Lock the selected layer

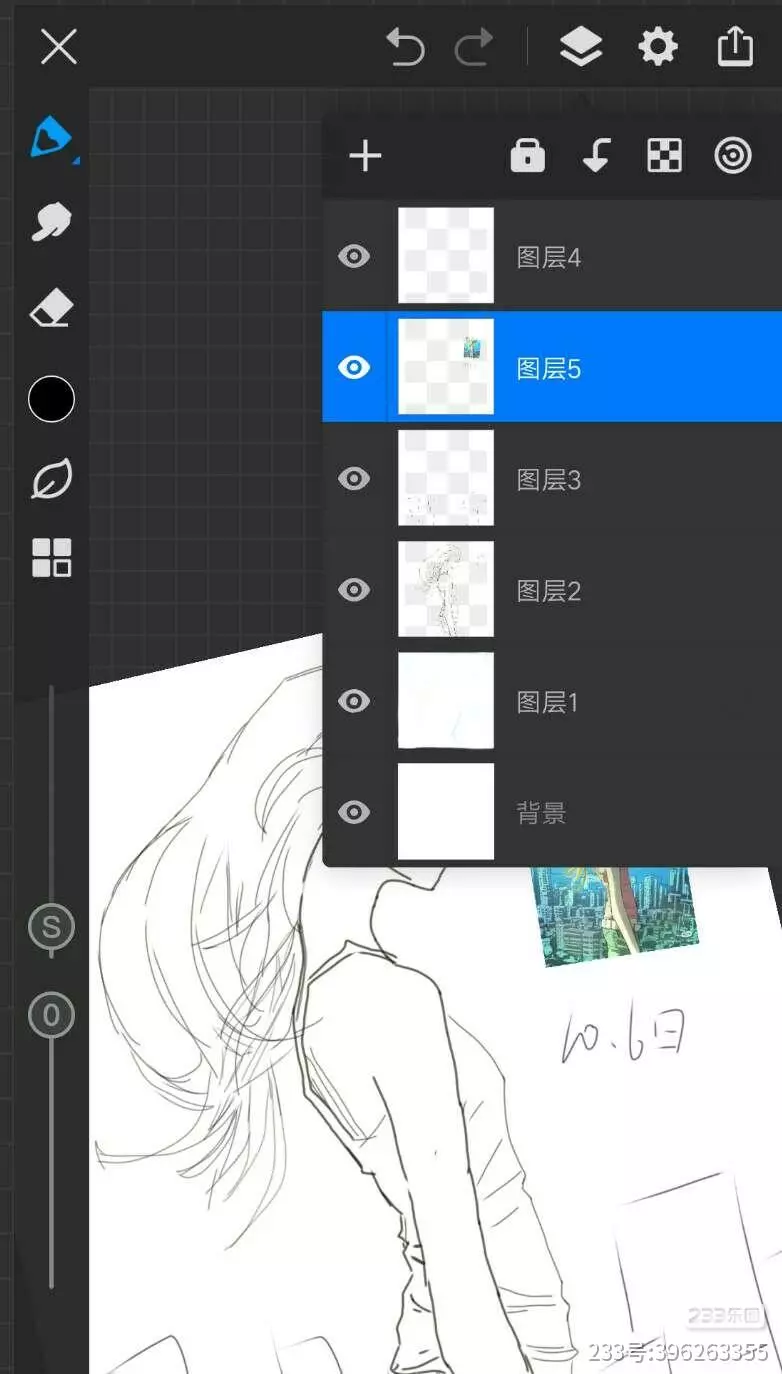pos(527,156)
